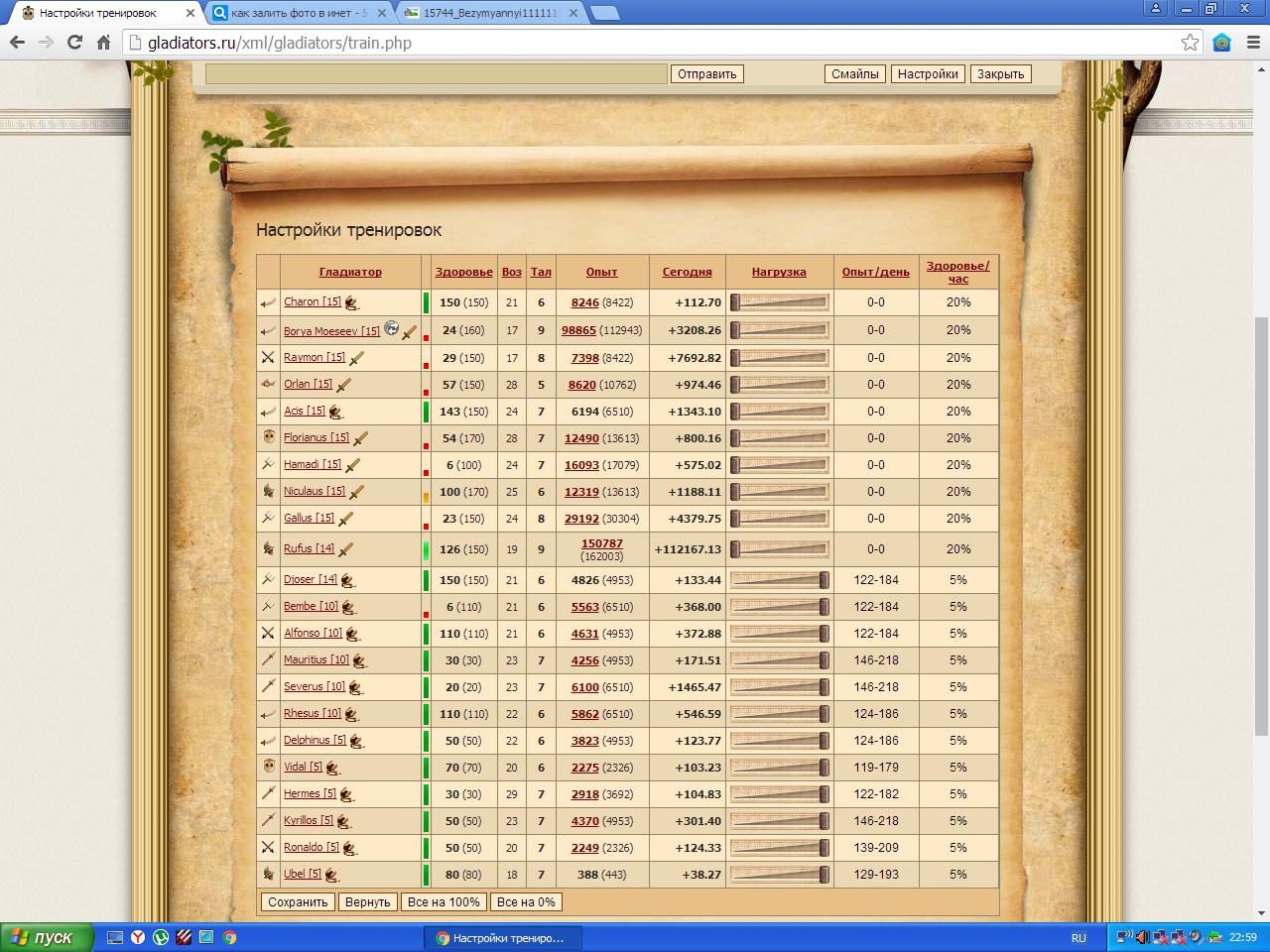The height and width of the screenshot is (952, 1270).
Task: Open Yandex browser icon in the taskbar
Action: pyautogui.click(x=138, y=937)
